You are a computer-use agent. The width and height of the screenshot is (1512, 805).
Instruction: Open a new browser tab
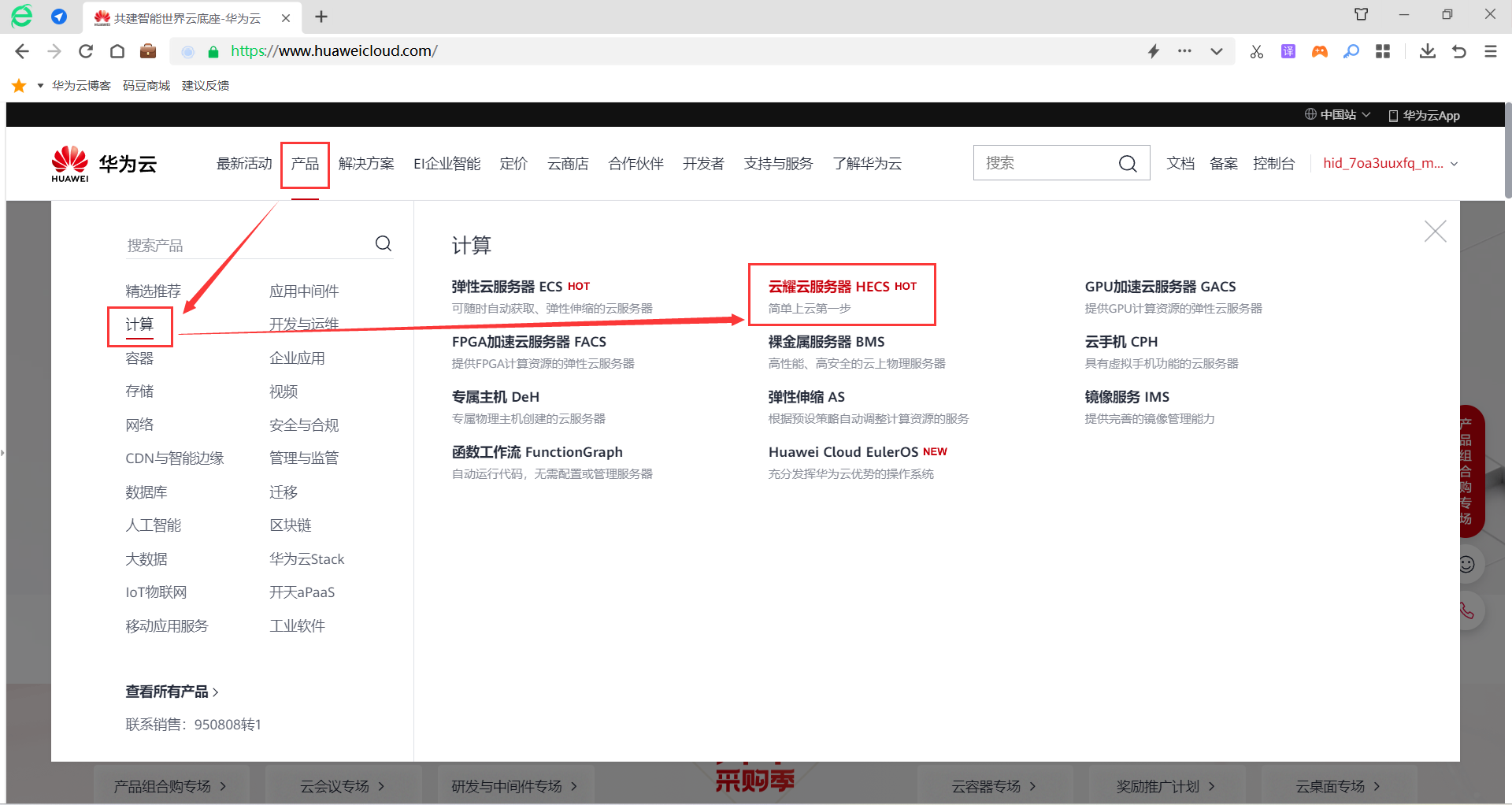pos(321,17)
